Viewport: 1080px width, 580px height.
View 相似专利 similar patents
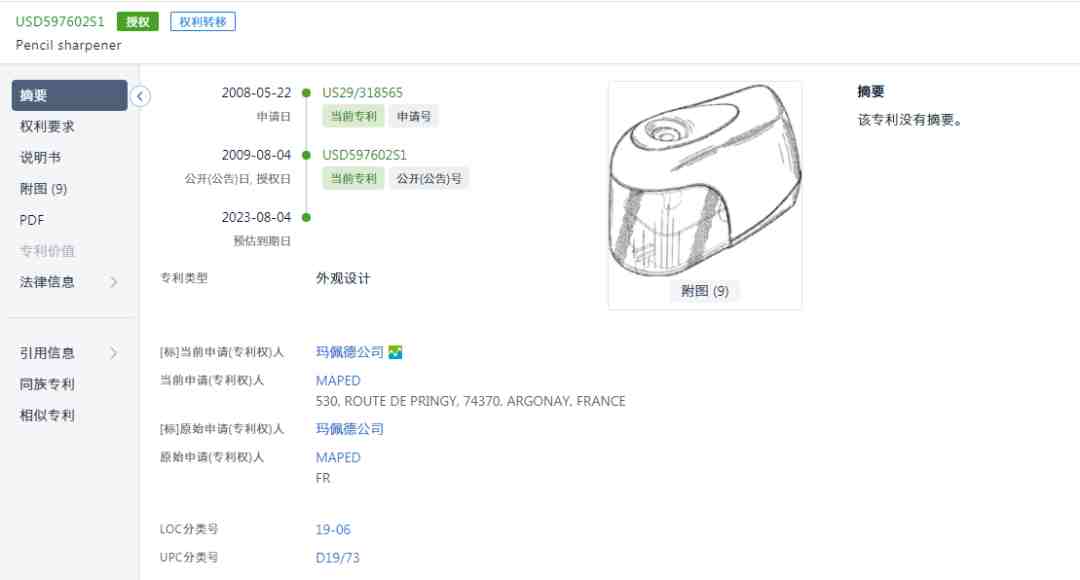point(47,415)
